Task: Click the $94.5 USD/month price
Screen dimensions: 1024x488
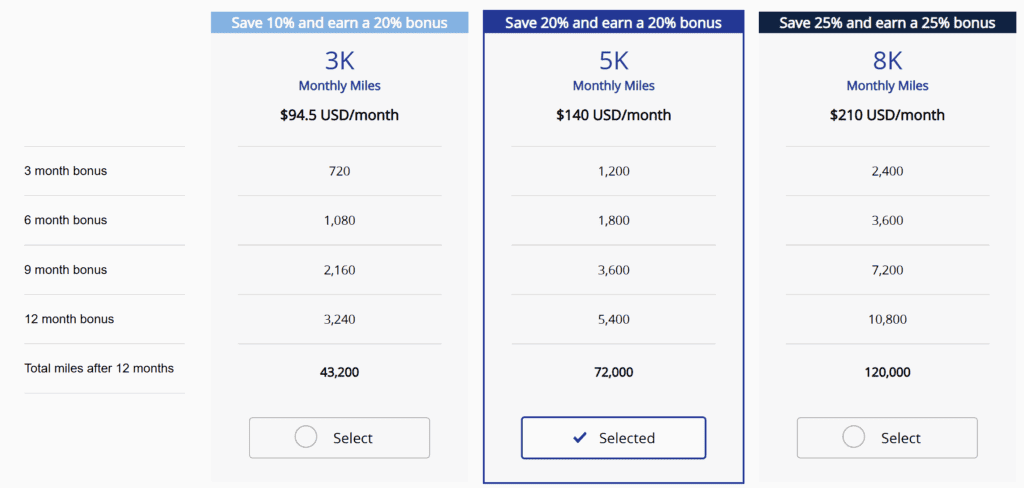Action: coord(340,116)
